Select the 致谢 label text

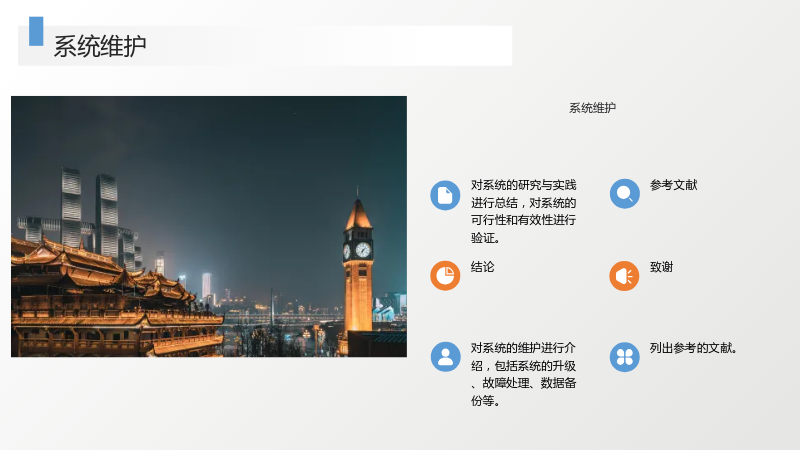661,267
